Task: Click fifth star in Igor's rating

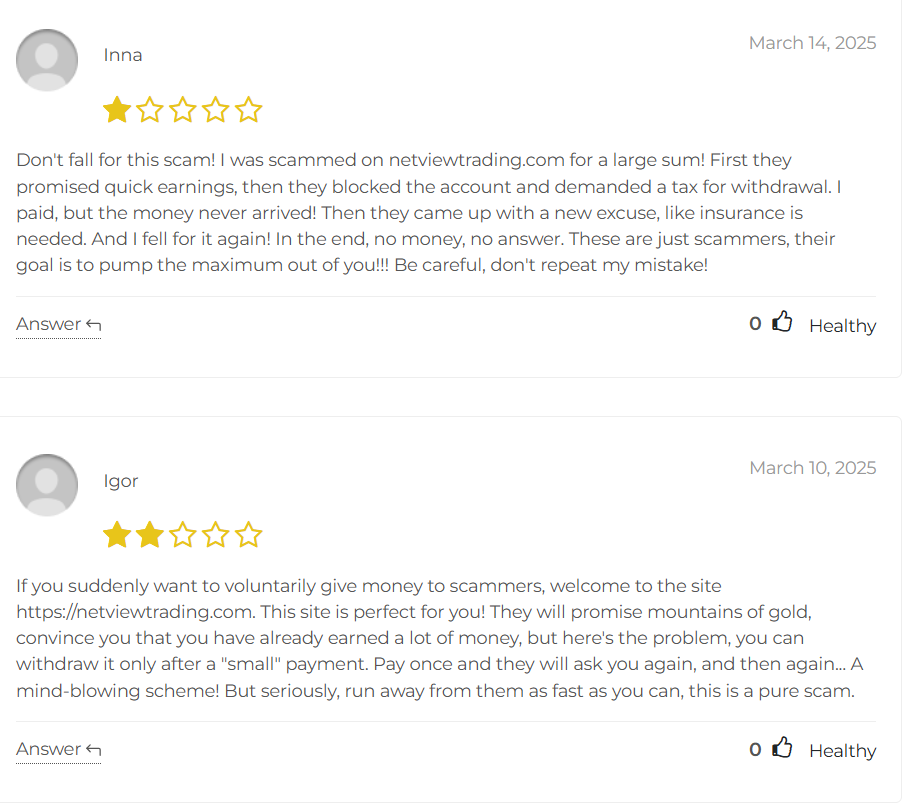Action: coord(249,535)
